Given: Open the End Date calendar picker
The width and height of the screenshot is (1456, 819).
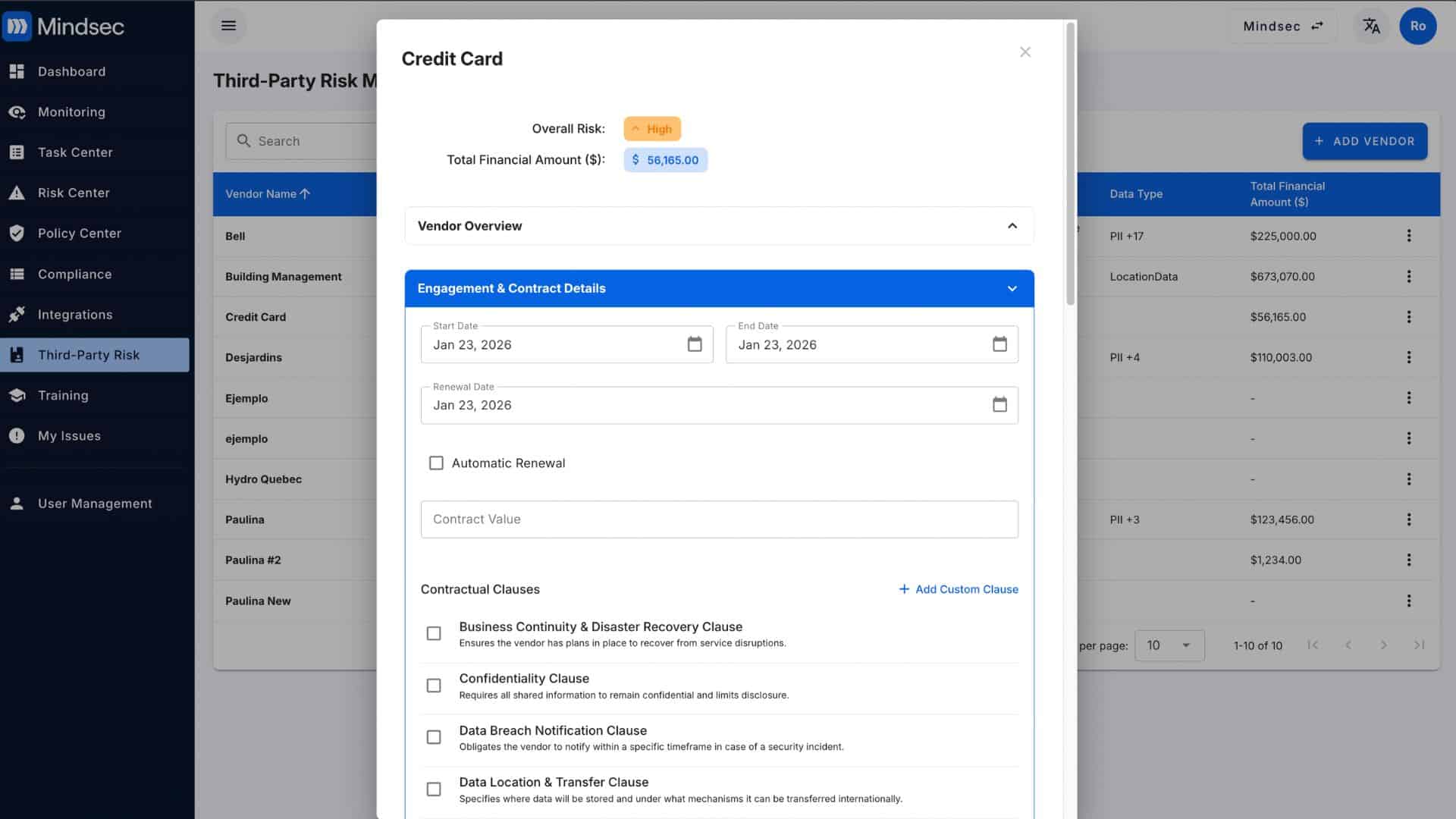Looking at the screenshot, I should click(x=999, y=344).
